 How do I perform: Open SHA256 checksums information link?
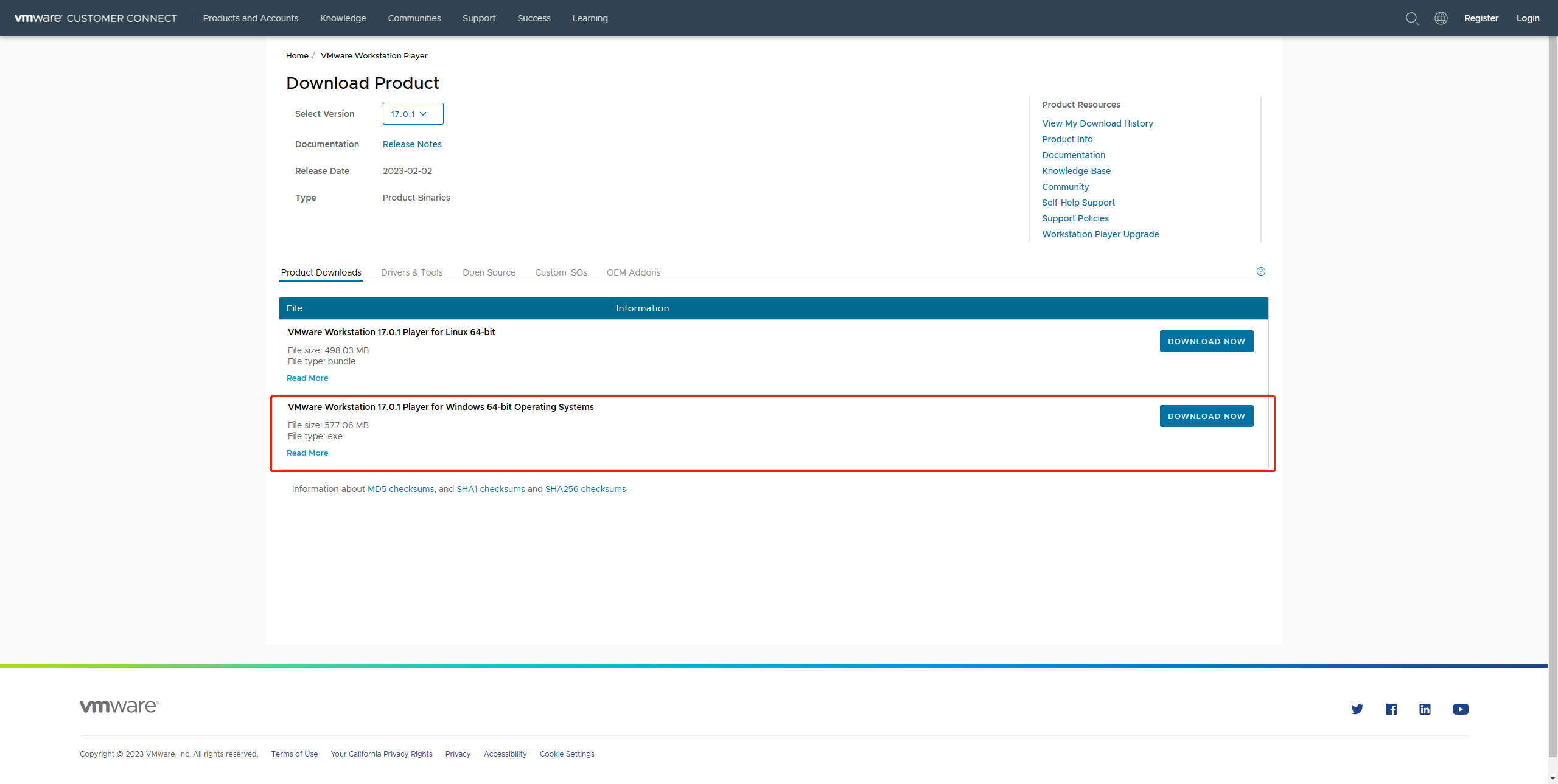pyautogui.click(x=585, y=489)
